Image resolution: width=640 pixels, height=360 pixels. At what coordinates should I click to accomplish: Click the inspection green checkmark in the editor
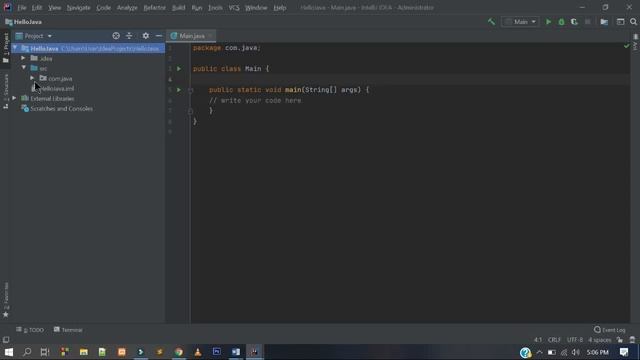(x=626, y=46)
